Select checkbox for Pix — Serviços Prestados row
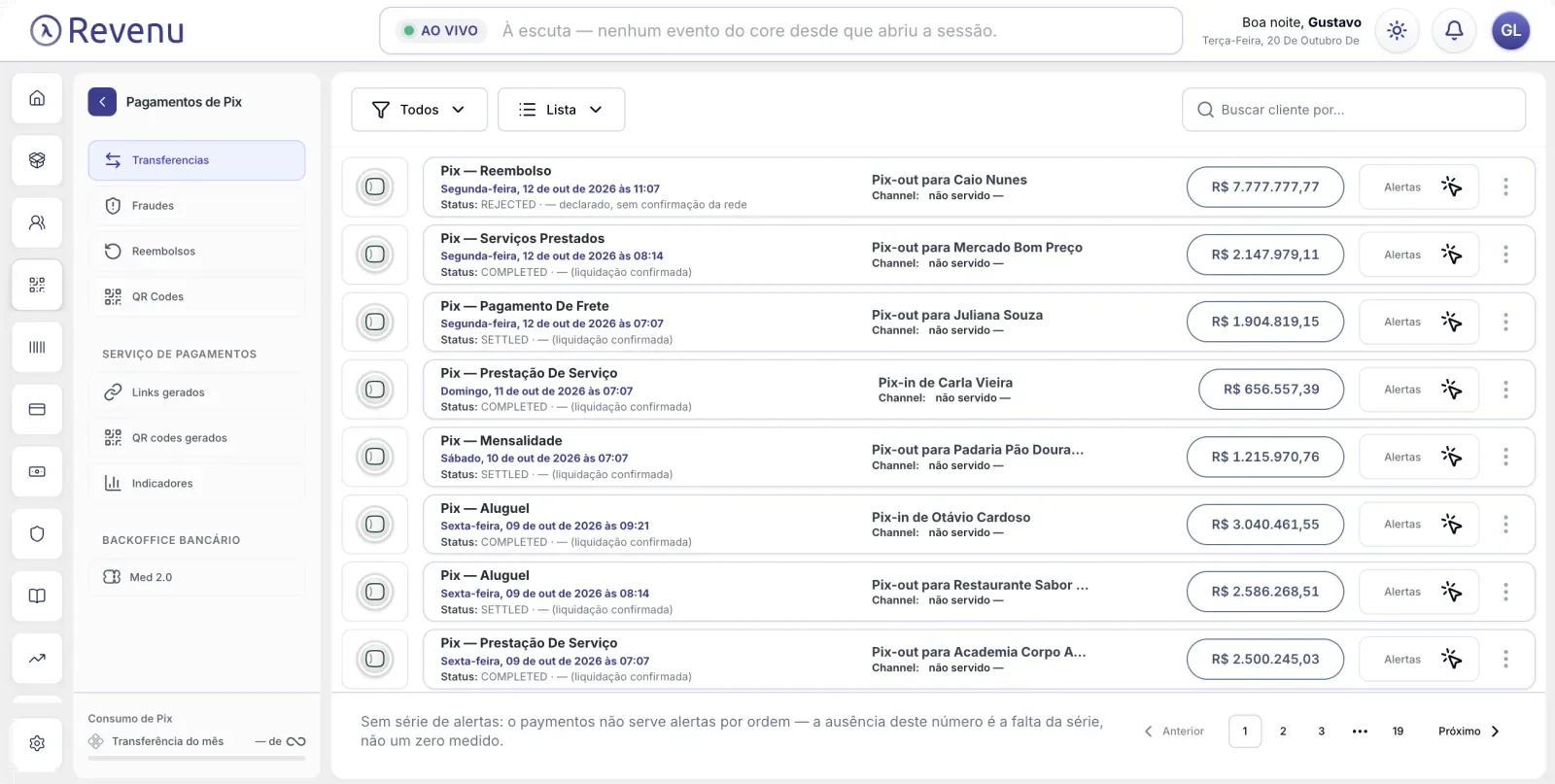The image size is (1555, 784). [375, 255]
